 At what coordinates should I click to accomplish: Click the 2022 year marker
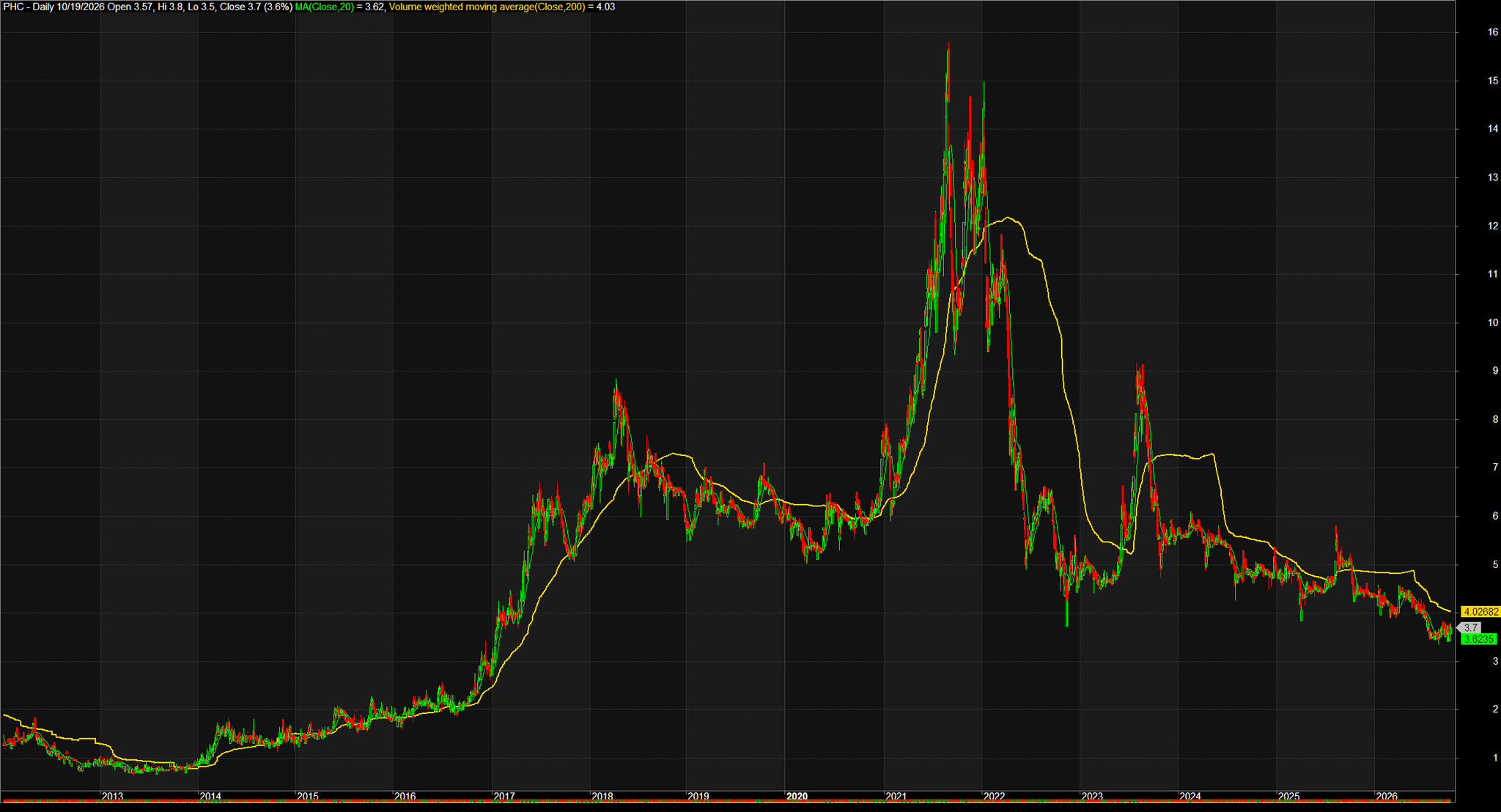coord(994,796)
